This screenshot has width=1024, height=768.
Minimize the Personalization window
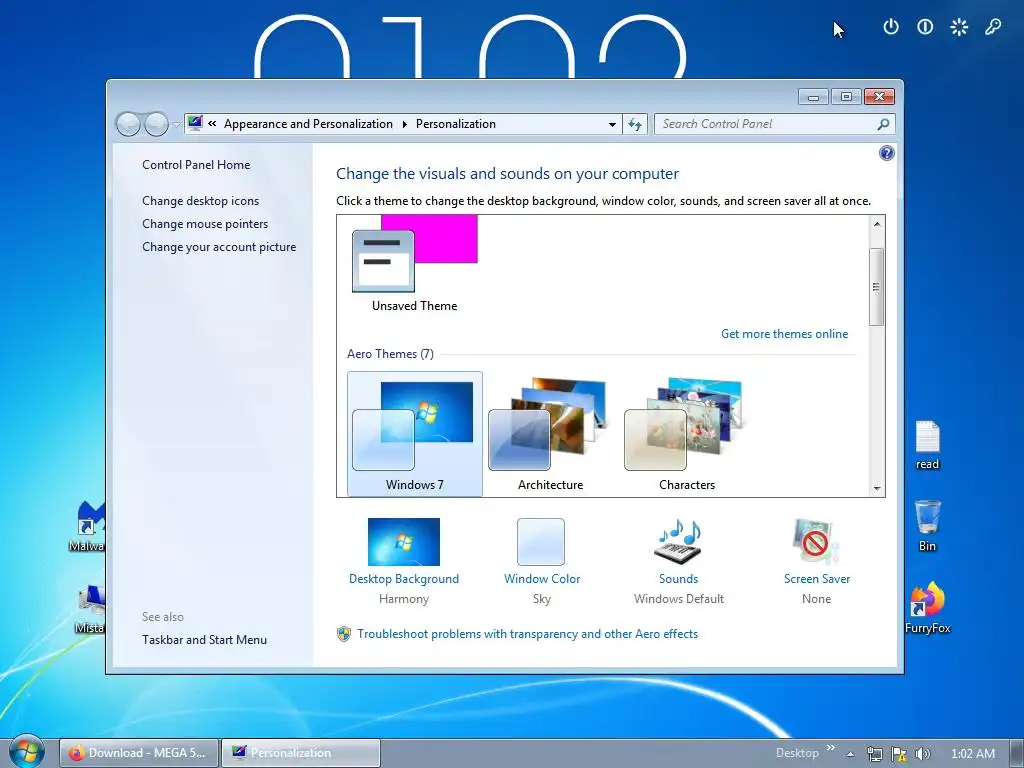(813, 97)
